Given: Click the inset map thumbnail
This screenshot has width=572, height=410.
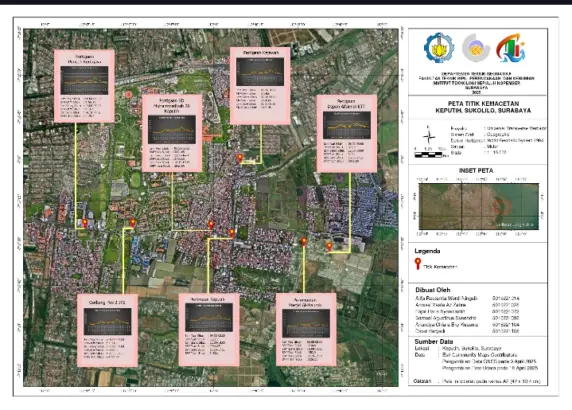Looking at the screenshot, I should (x=479, y=206).
